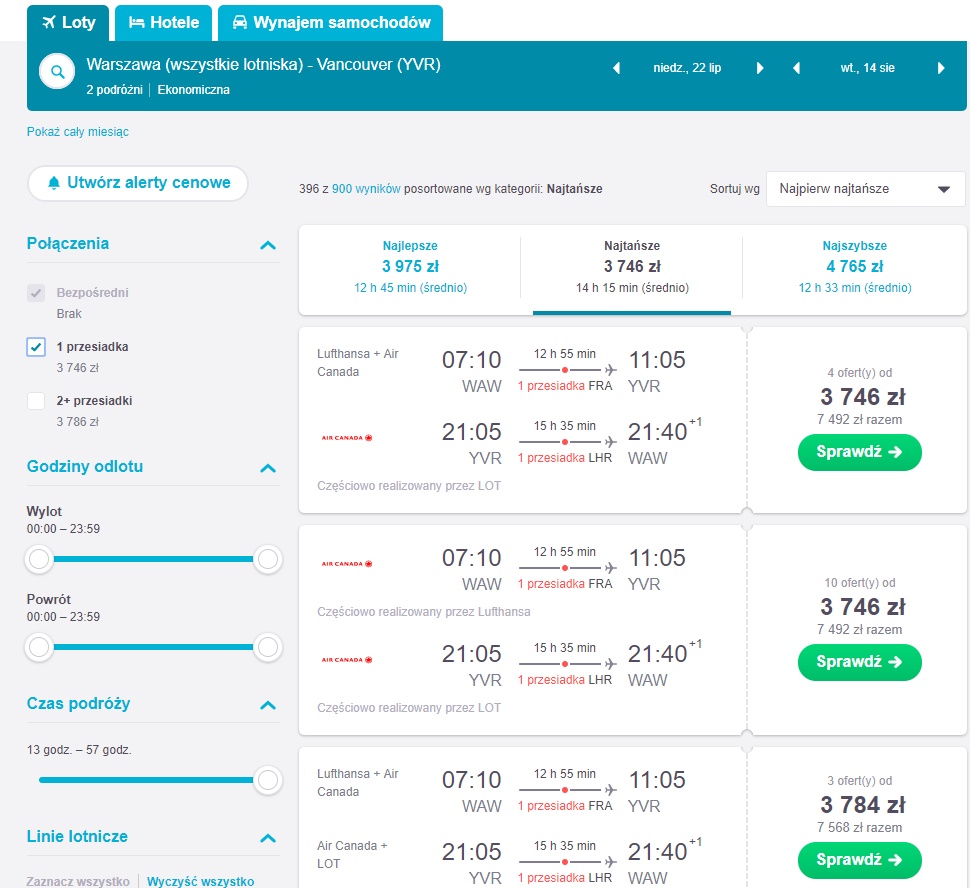Go to previous departure date arrow
970x888 pixels.
(616, 68)
